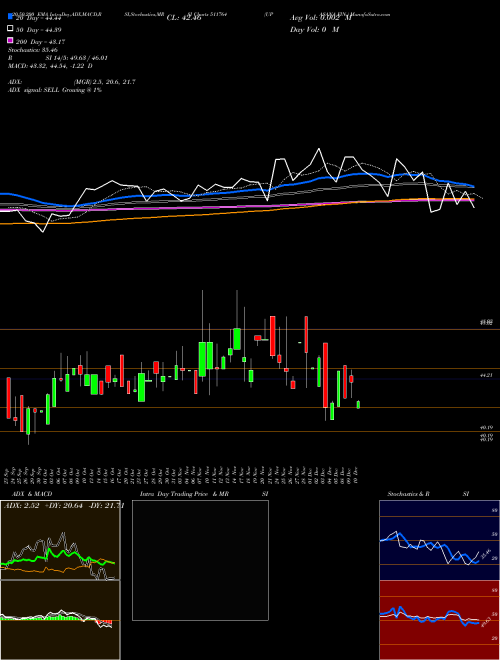Click the 'Stochastics & R' panel title
500x660 pixels.
click(409, 494)
